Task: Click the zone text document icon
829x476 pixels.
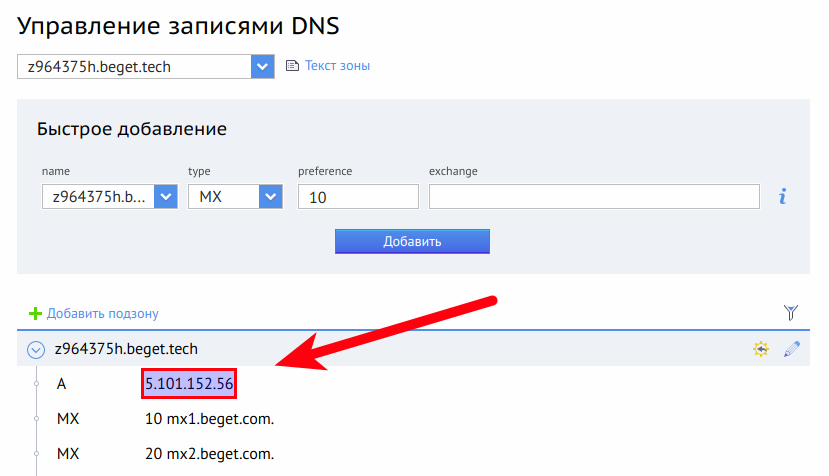Action: pyautogui.click(x=292, y=66)
